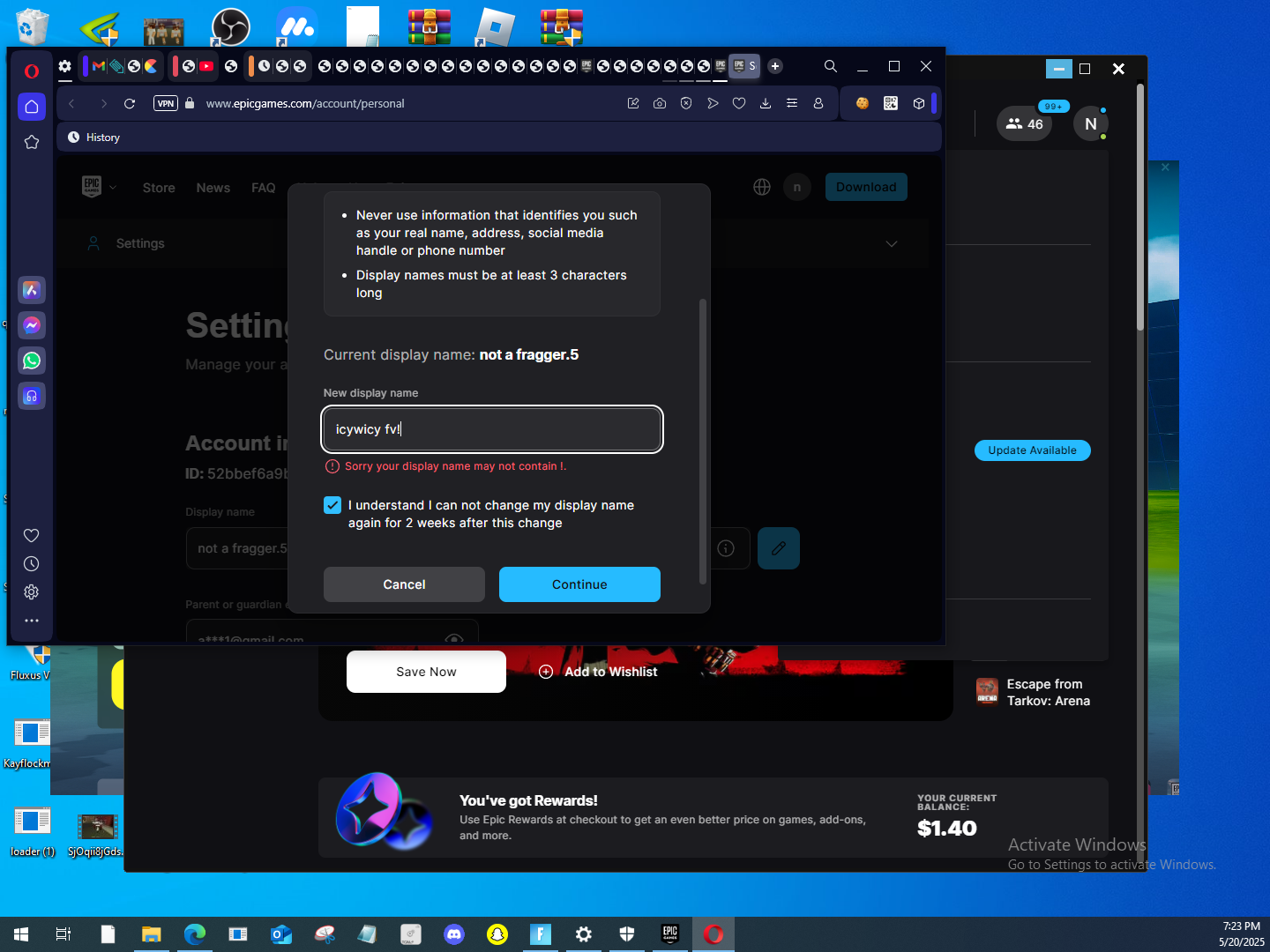The image size is (1270, 952).
Task: Open Messenger in Opera sidebar
Action: [x=32, y=325]
